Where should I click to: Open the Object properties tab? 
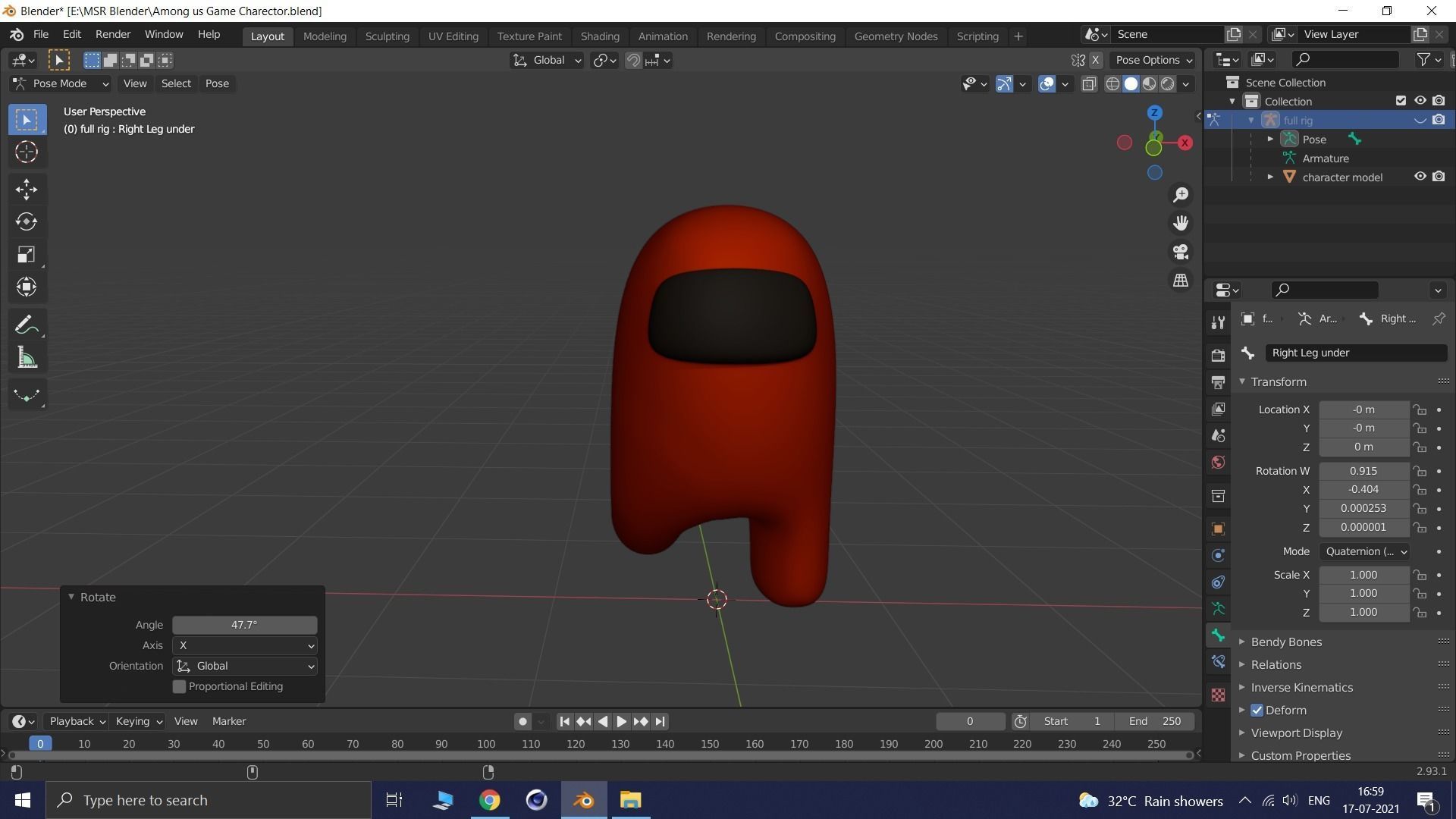point(1218,529)
